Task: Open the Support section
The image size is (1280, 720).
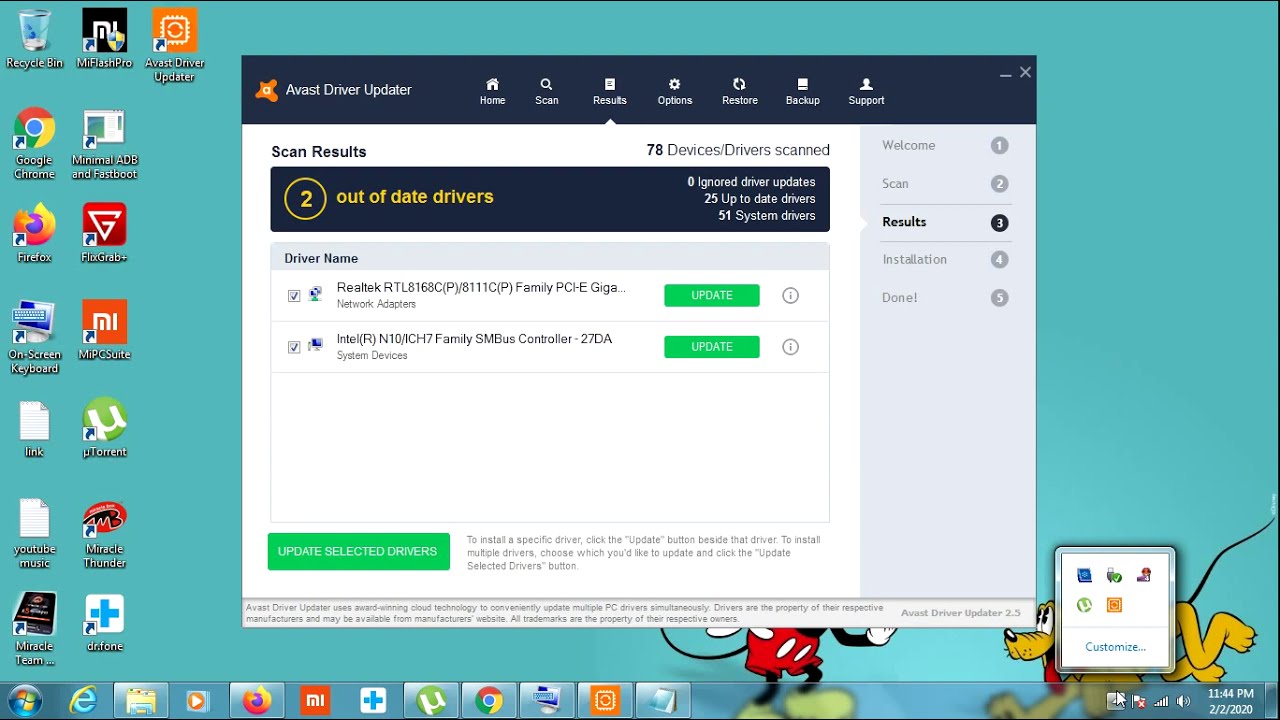Action: click(866, 91)
